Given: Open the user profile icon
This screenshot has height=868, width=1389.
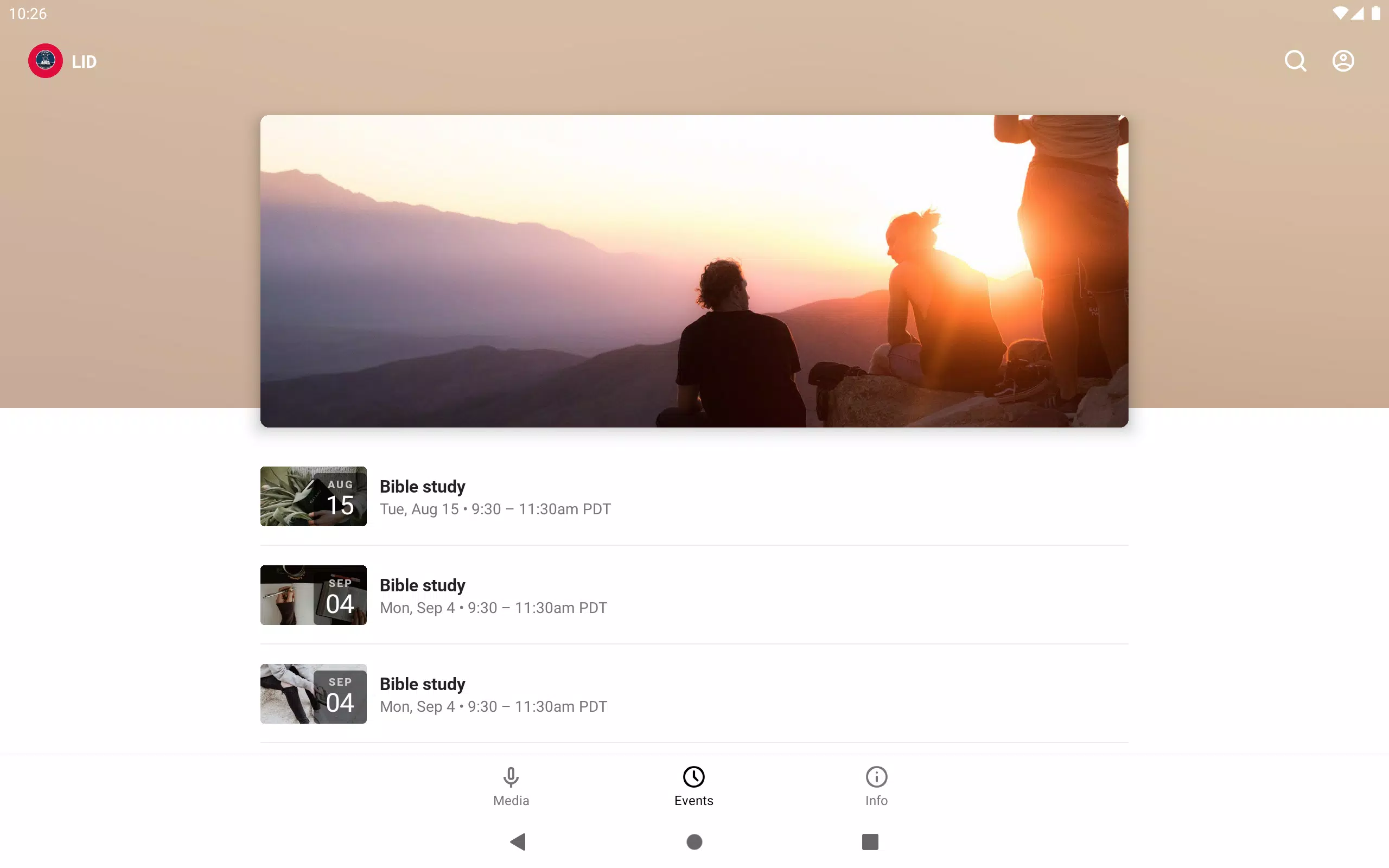Looking at the screenshot, I should click(x=1343, y=61).
